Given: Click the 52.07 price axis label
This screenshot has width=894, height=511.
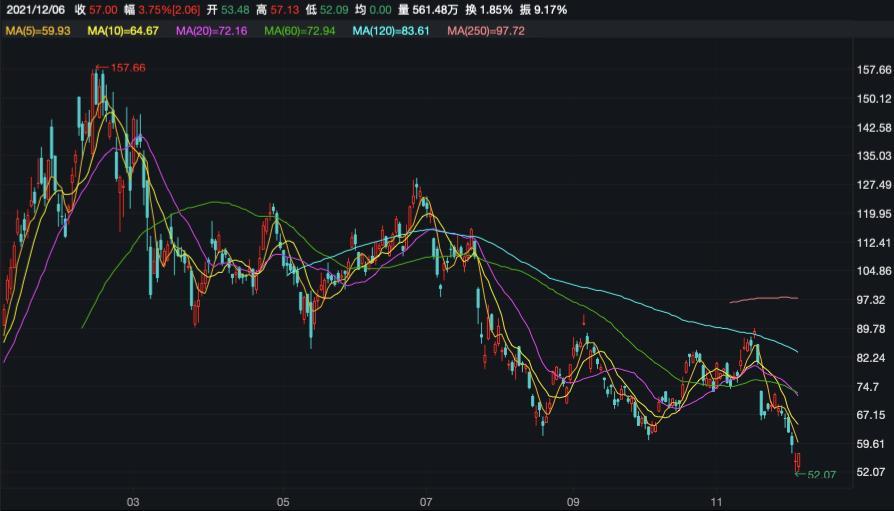Looking at the screenshot, I should (x=871, y=472).
